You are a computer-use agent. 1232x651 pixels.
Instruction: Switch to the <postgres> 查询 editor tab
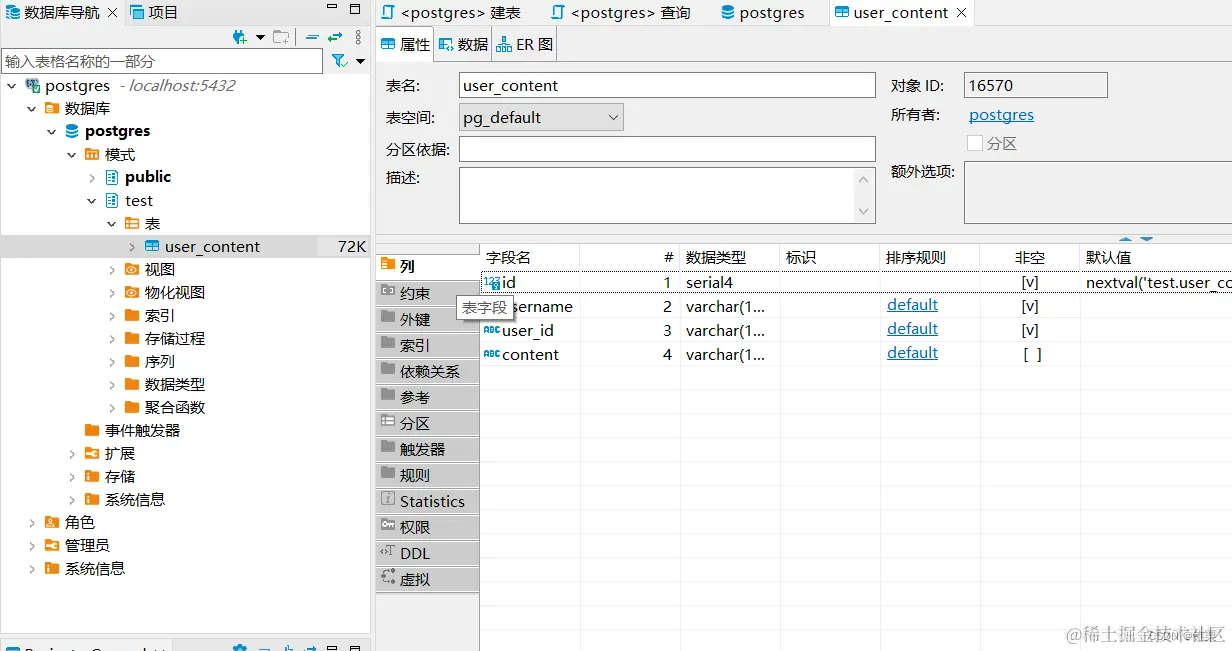coord(621,12)
